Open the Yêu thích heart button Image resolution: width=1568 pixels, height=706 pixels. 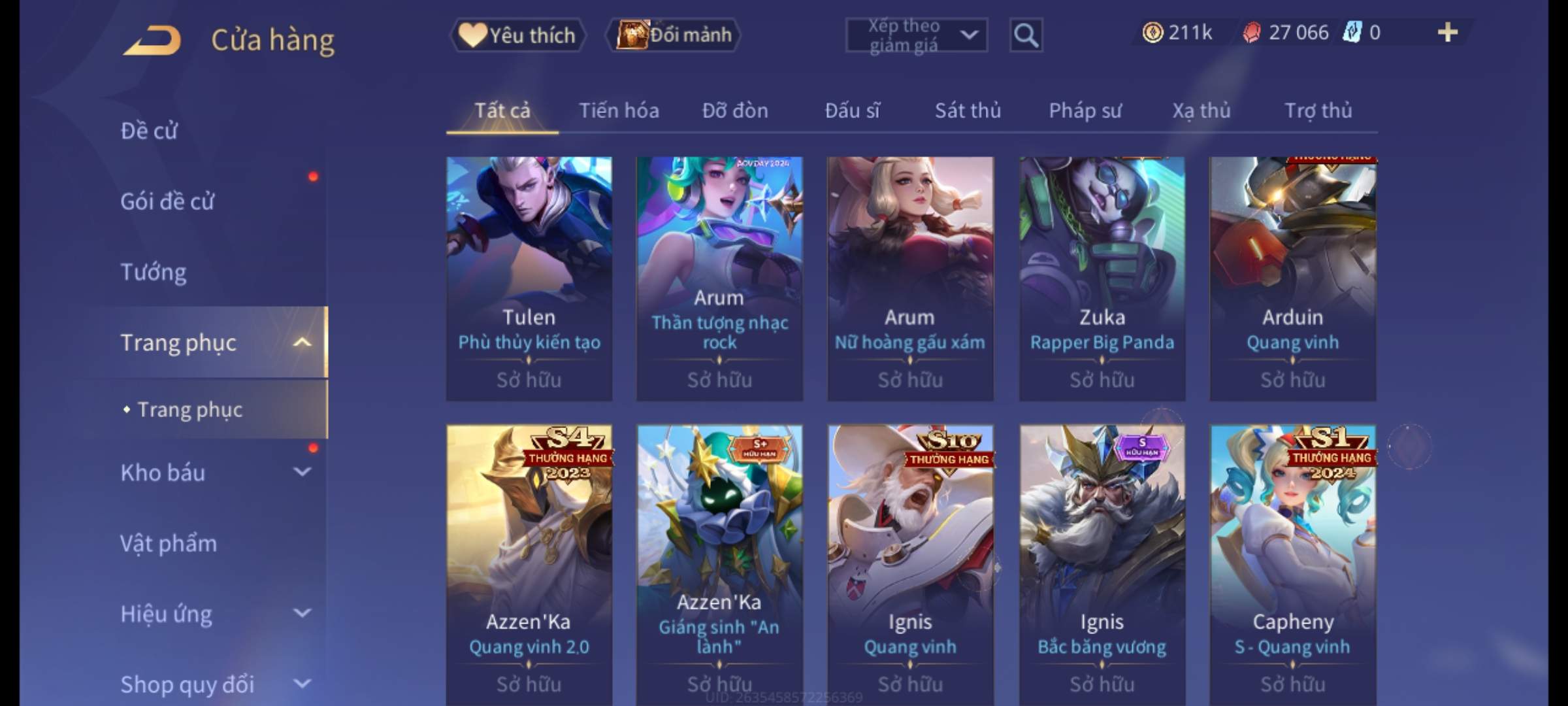[517, 35]
